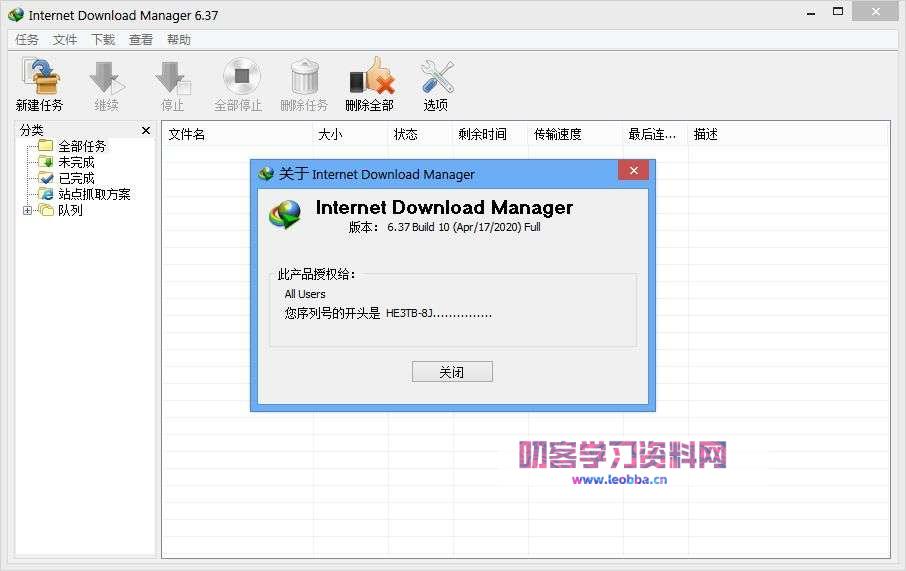Click the 队列 folder icon

click(x=46, y=210)
